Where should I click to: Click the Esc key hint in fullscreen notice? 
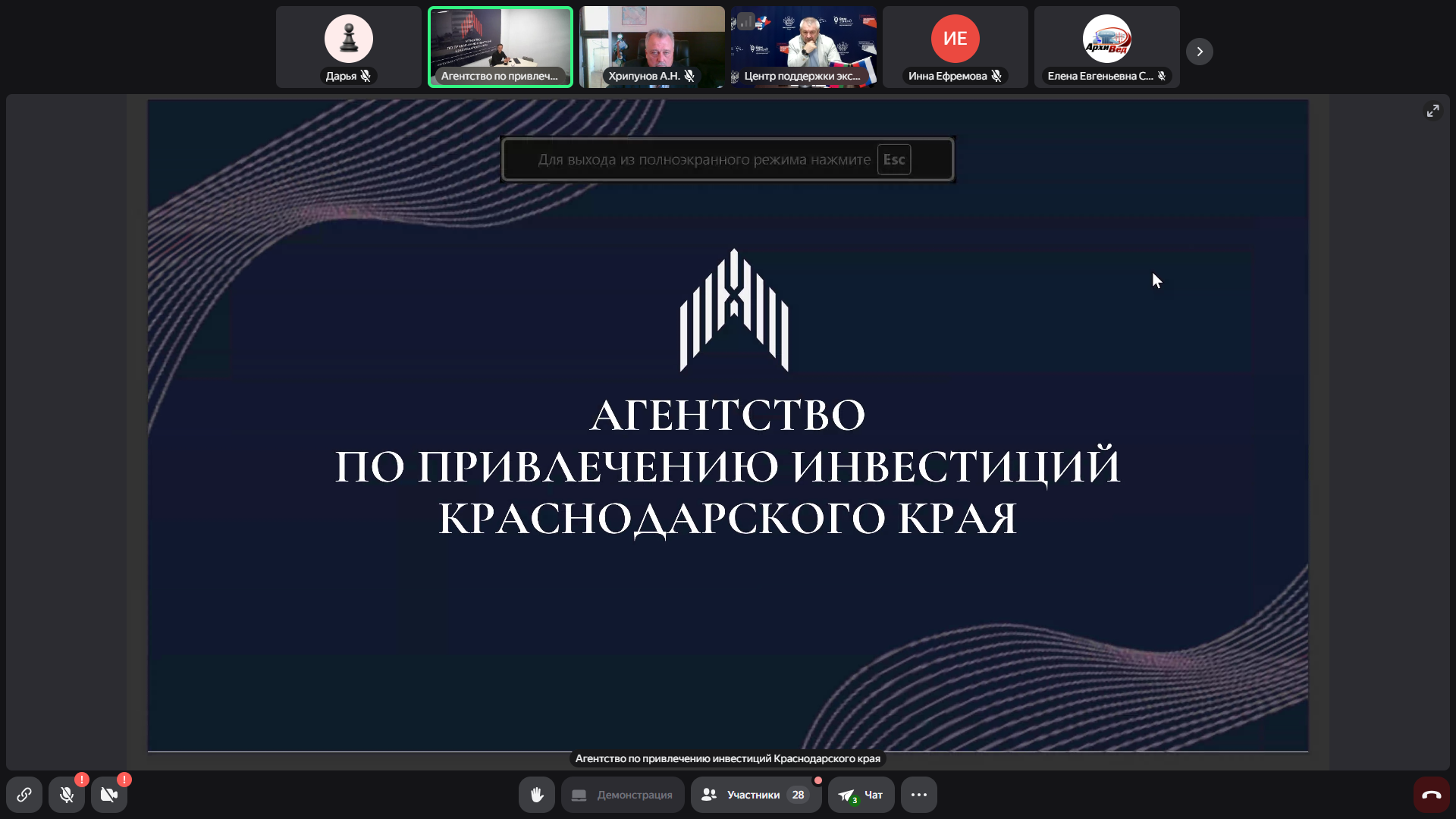(894, 159)
